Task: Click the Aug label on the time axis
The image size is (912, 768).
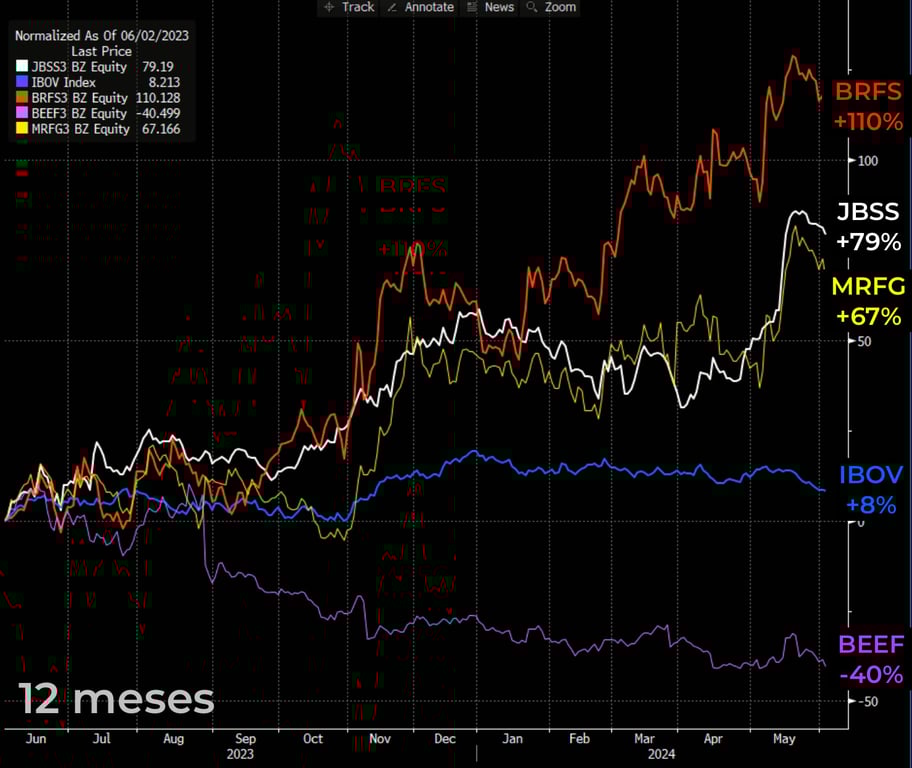Action: (x=173, y=739)
